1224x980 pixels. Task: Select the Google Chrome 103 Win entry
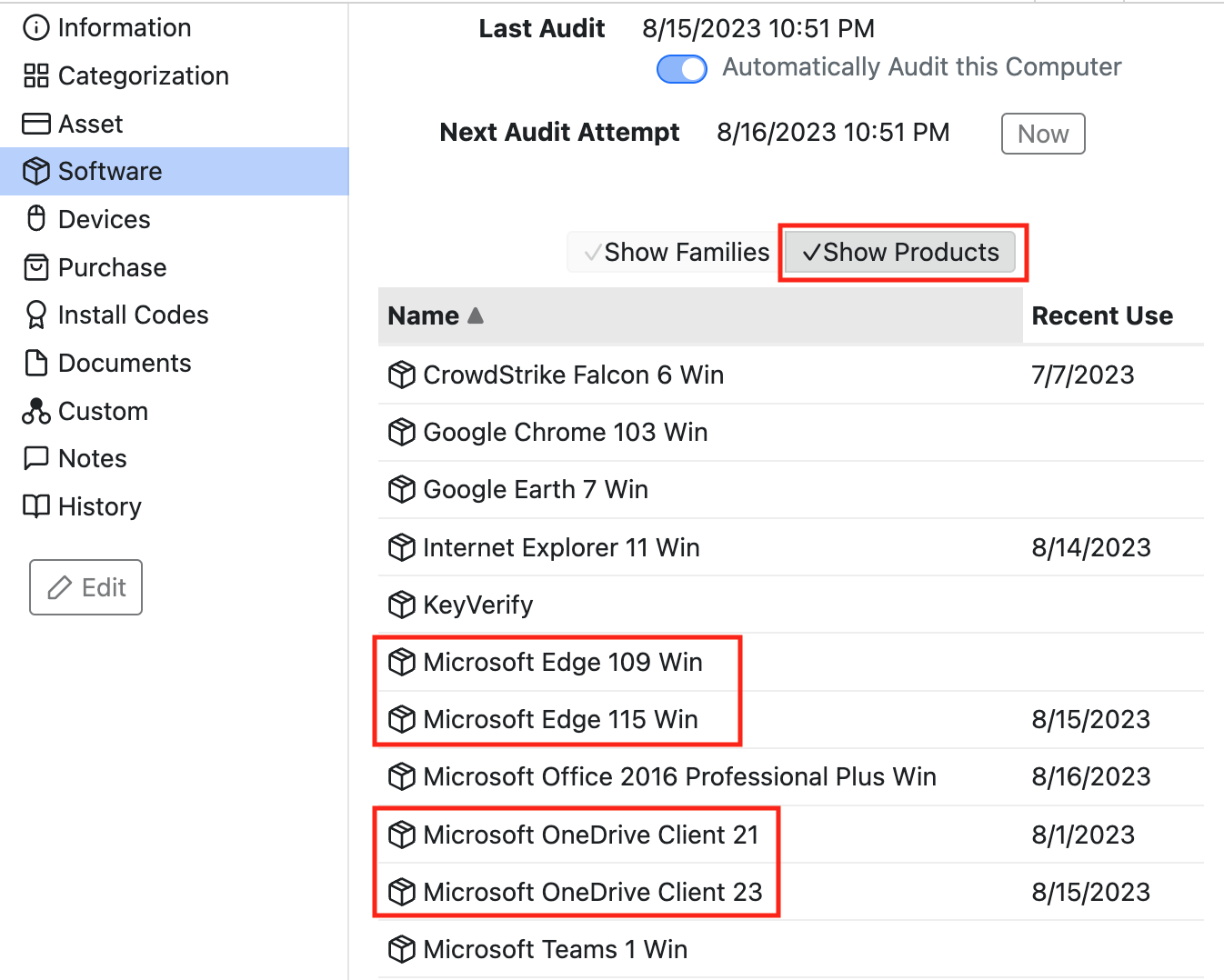tap(791, 432)
